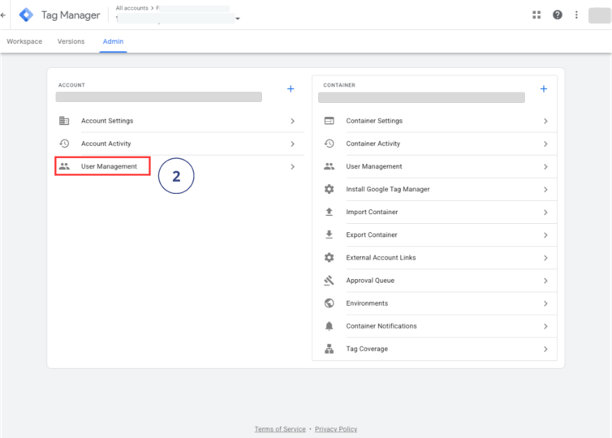Expand Tag Coverage chevron
Image resolution: width=612 pixels, height=438 pixels.
pos(546,349)
